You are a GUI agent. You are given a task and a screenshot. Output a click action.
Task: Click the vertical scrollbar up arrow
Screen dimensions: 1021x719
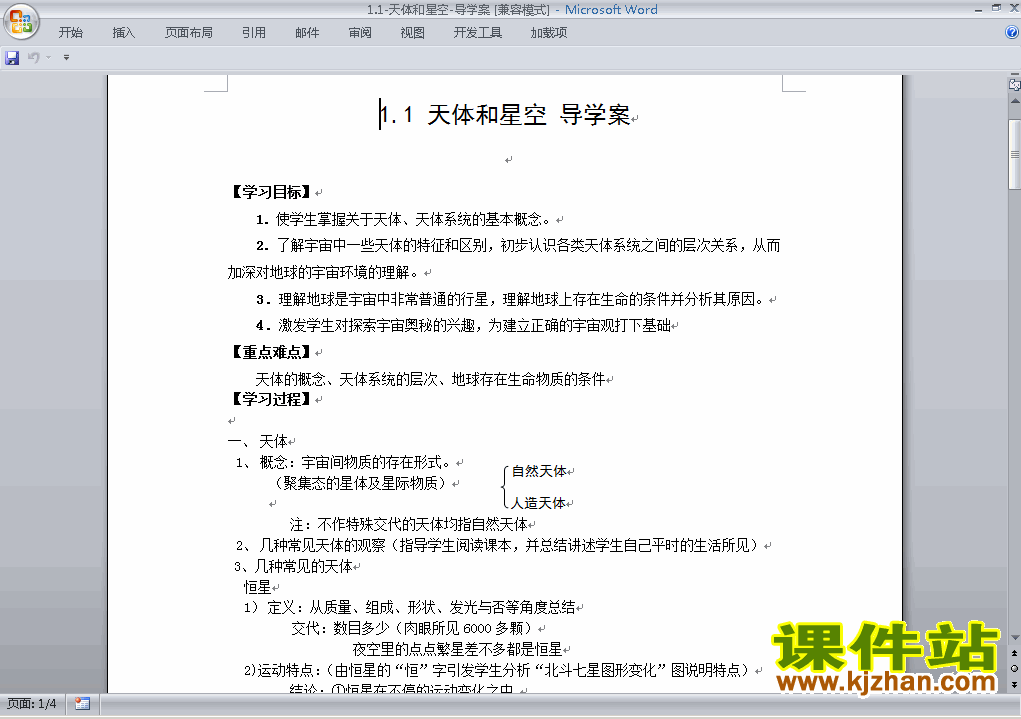1014,101
